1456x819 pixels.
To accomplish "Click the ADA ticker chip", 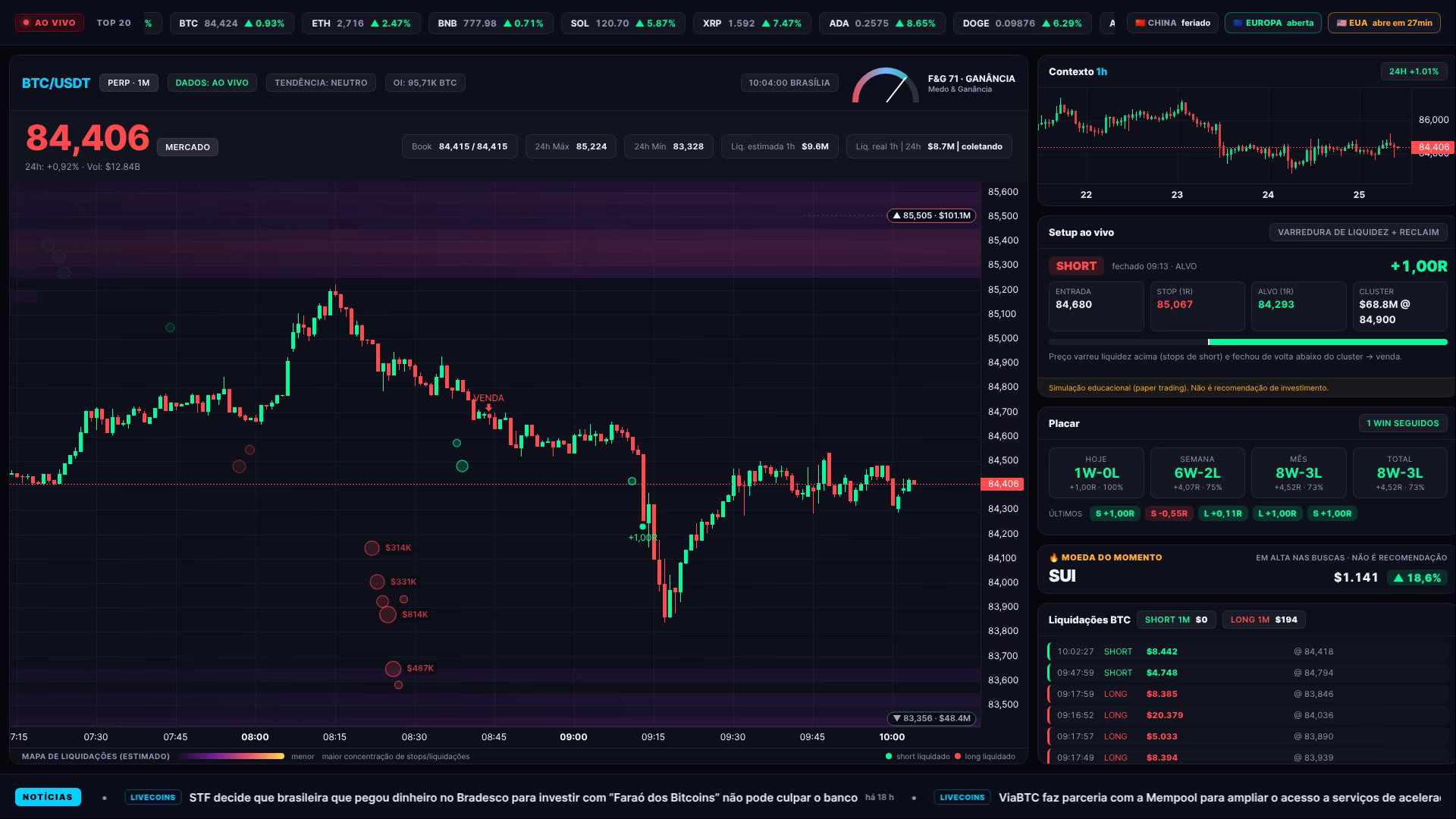I will tap(882, 23).
